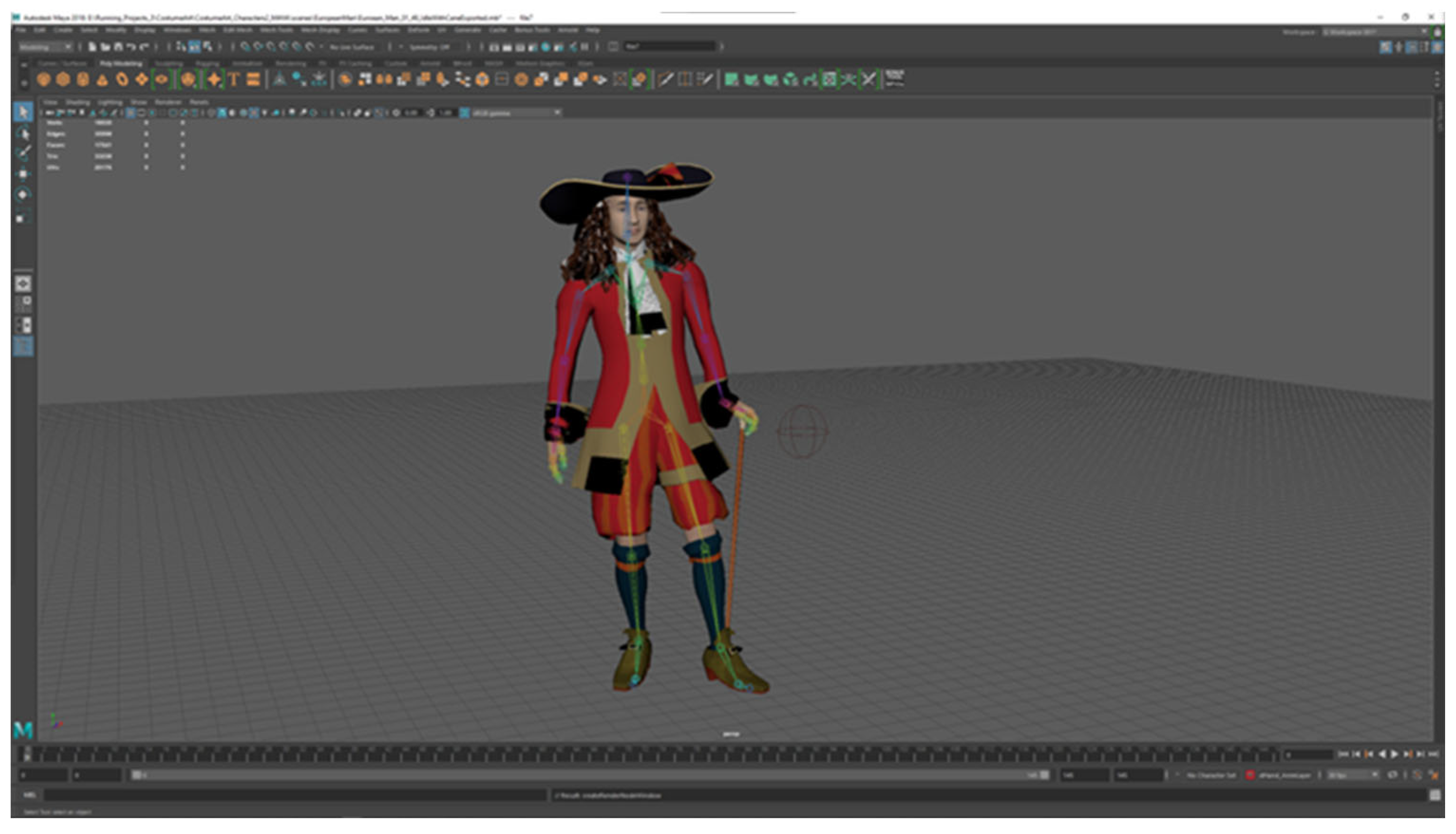Select the polygon Type text tool

coord(233,80)
